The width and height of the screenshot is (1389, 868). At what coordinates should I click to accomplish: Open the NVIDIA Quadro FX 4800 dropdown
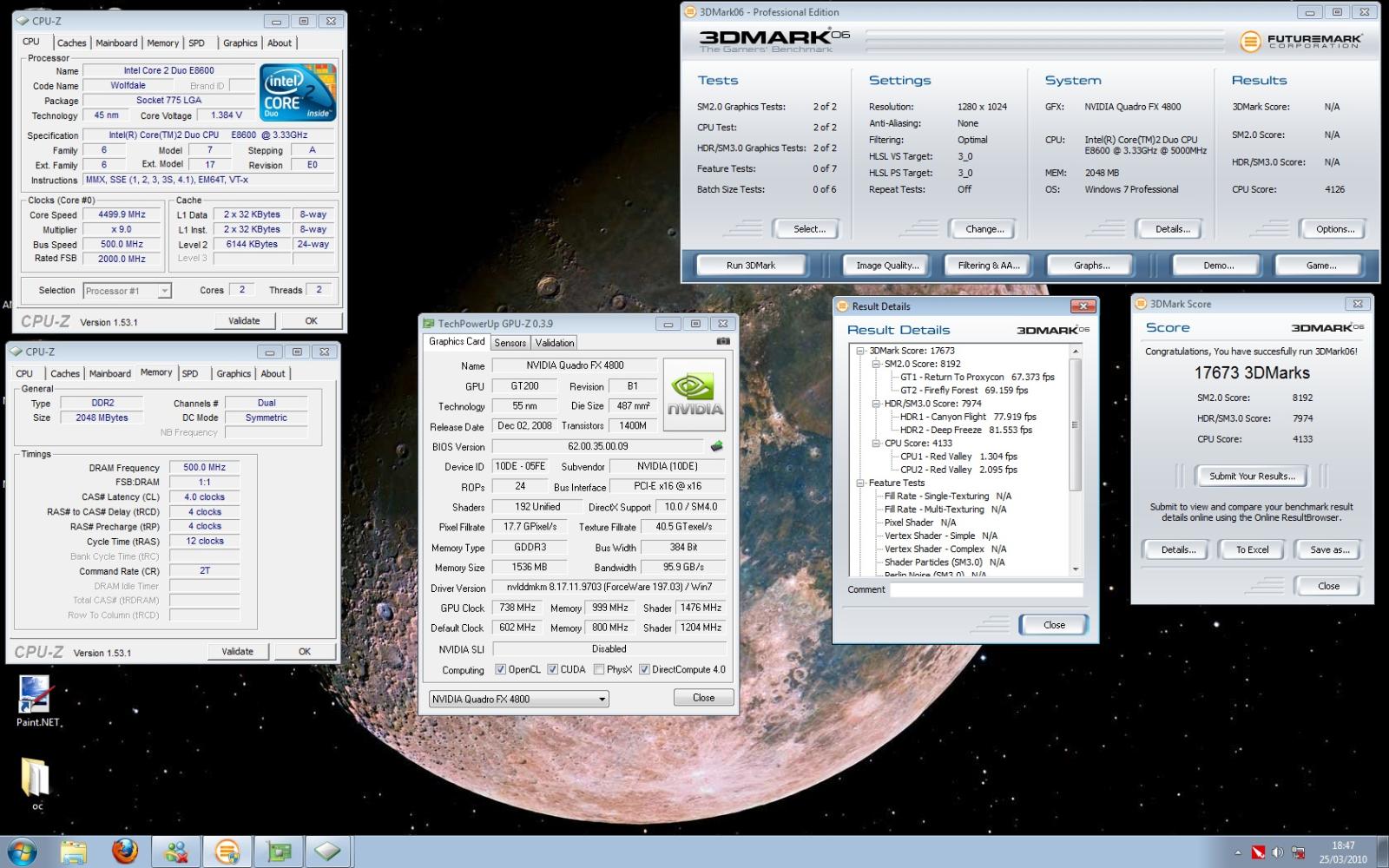pos(518,699)
